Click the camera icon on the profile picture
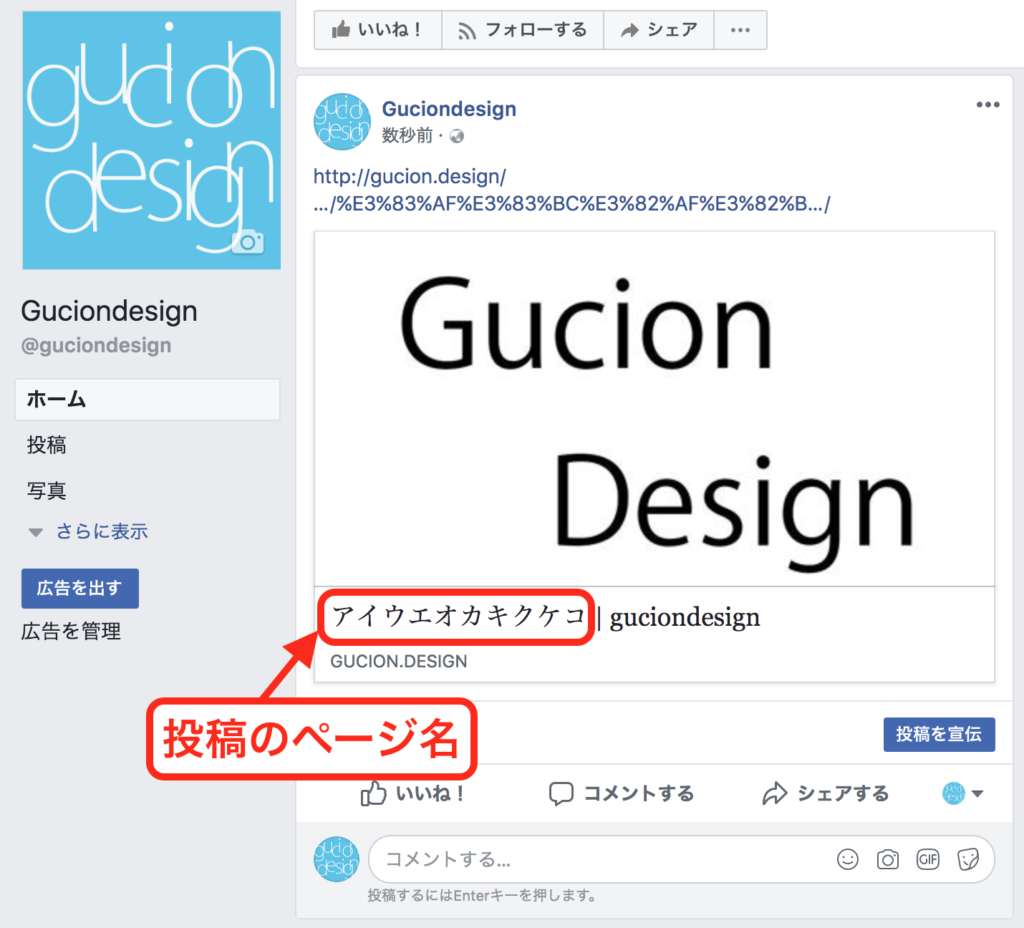Screen dimensions: 1024x928 pos(247,241)
